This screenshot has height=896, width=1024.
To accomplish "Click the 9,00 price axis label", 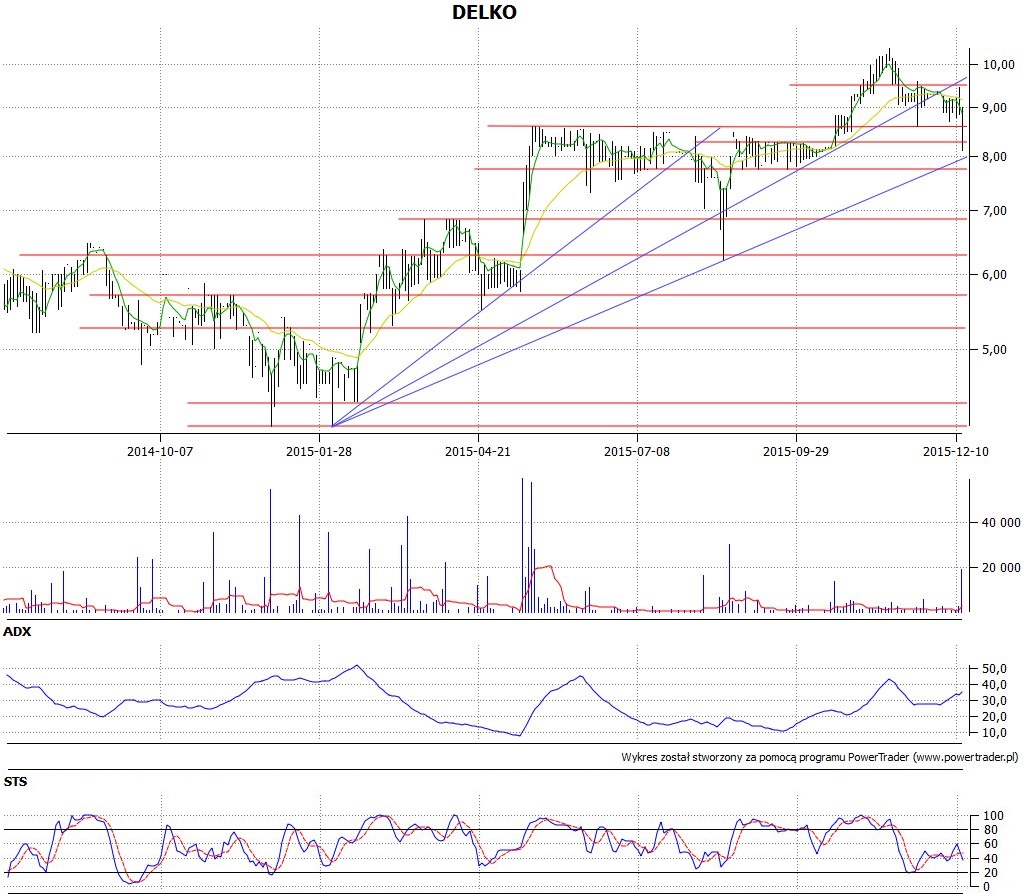I will click(995, 108).
